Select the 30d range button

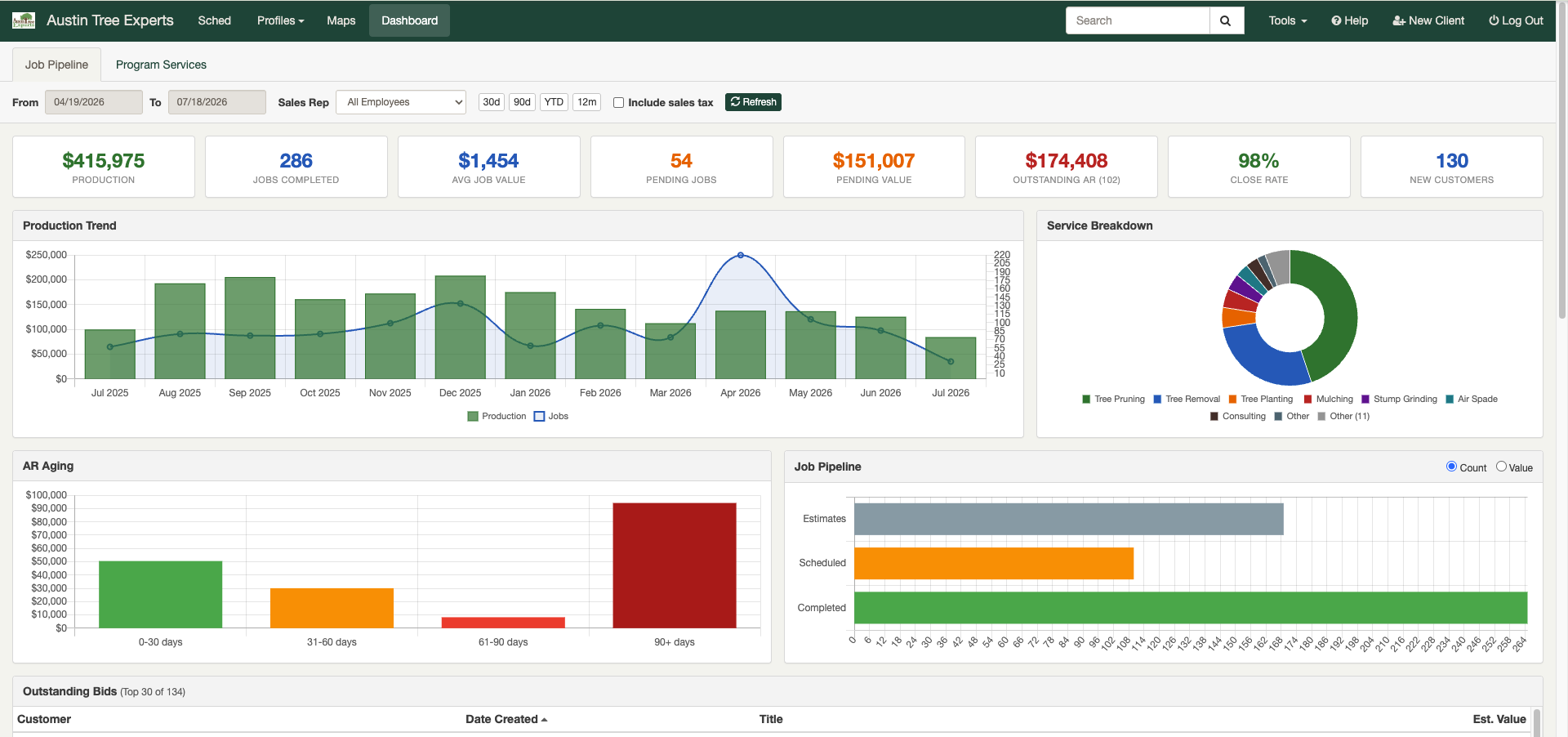point(491,102)
